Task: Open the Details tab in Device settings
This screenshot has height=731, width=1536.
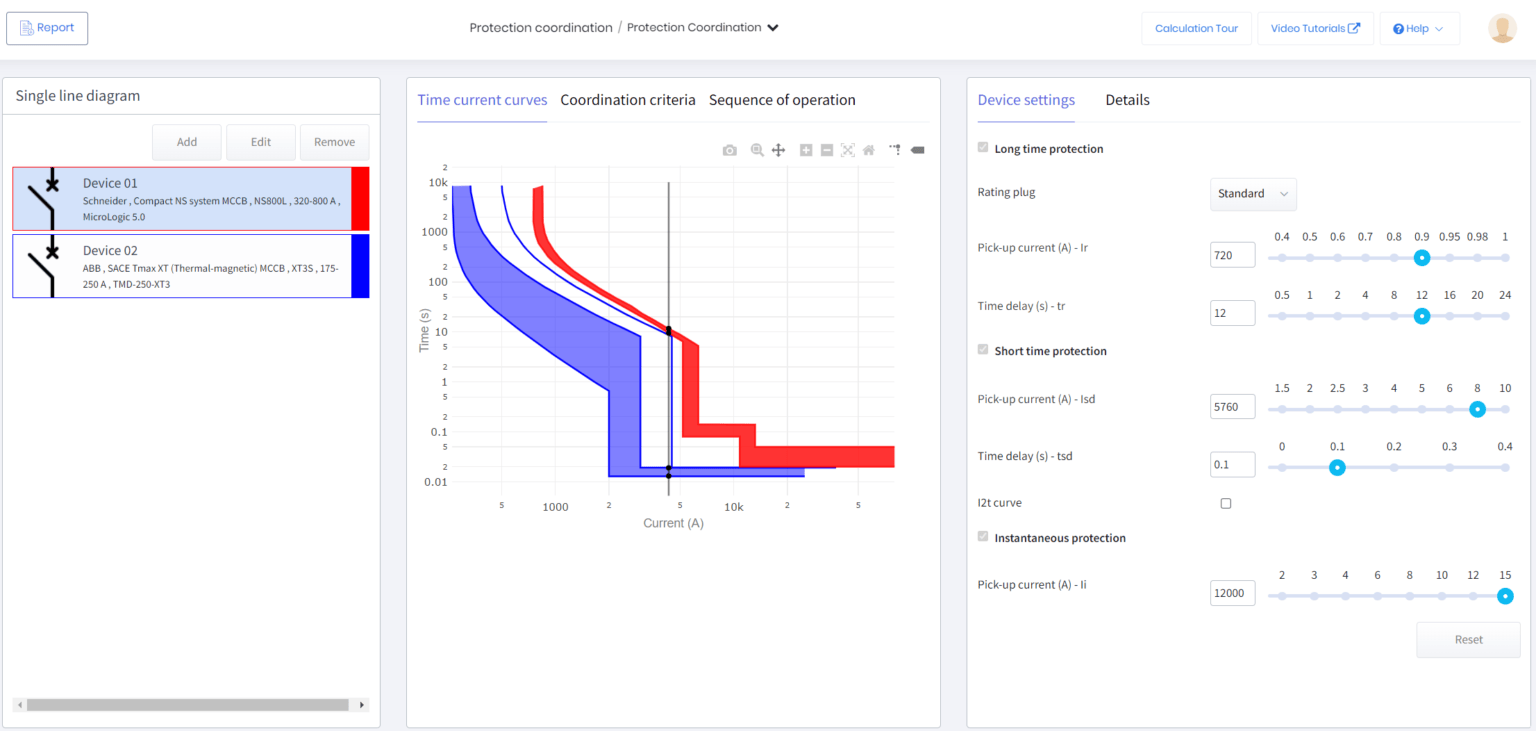Action: (1127, 99)
